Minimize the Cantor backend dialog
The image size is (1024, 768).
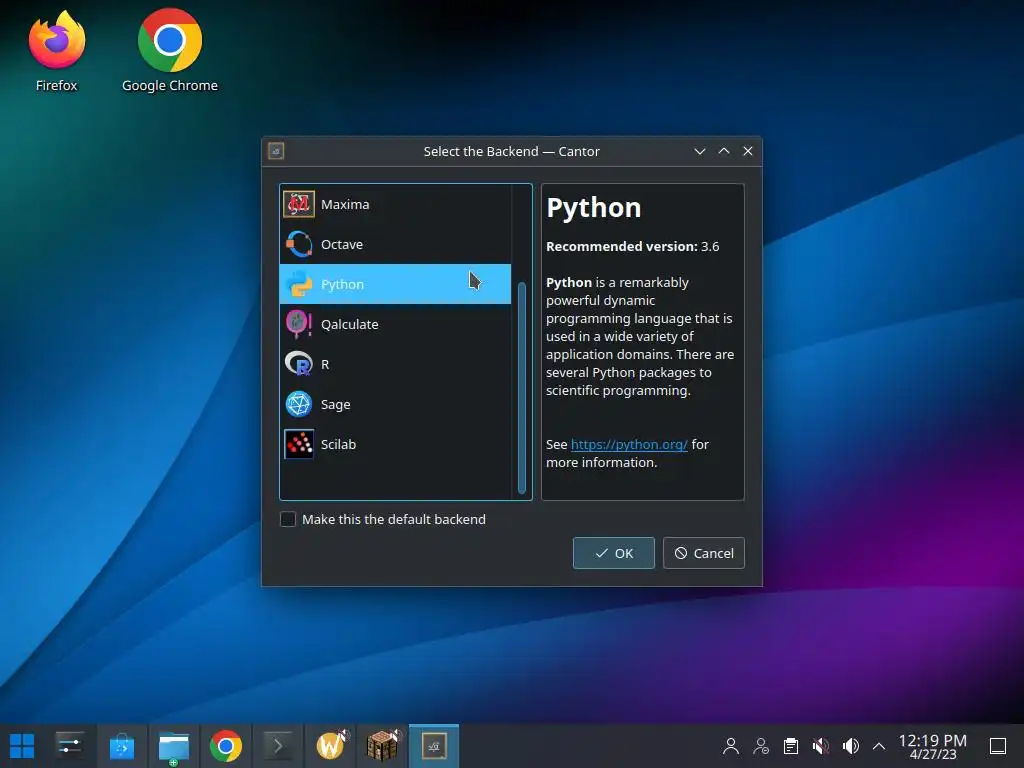coord(699,152)
